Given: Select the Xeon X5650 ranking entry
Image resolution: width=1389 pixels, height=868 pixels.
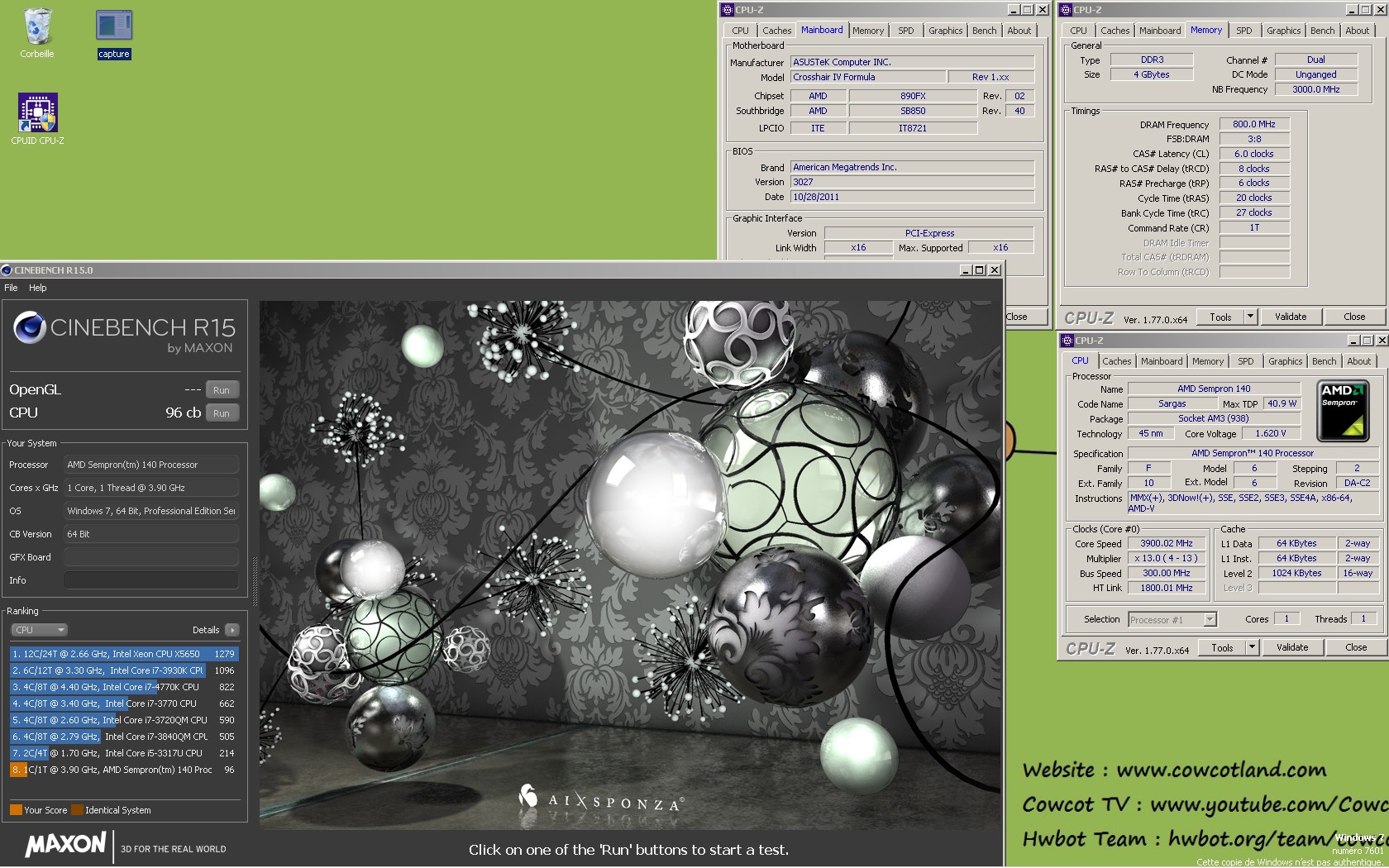Looking at the screenshot, I should pos(124,654).
